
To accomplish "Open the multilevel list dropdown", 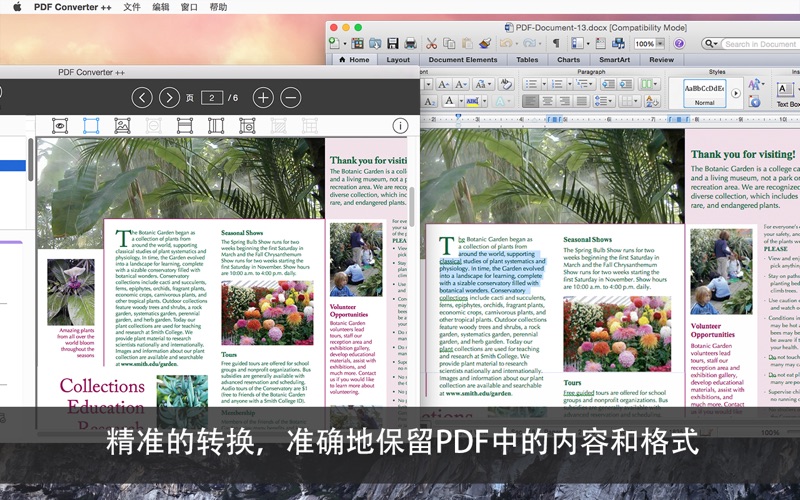I will coord(585,84).
